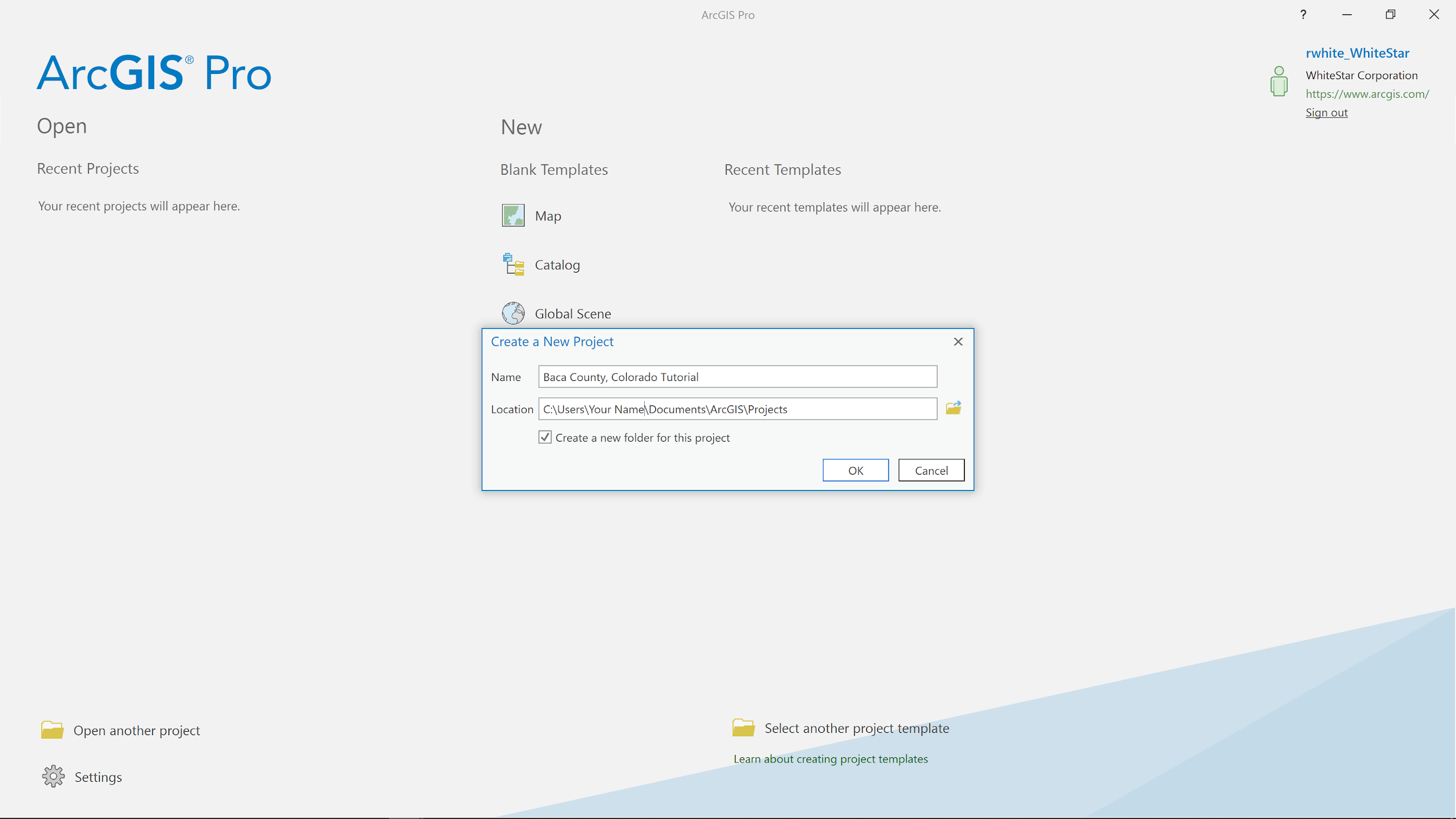Image resolution: width=1456 pixels, height=819 pixels.
Task: Click the Global Scene globe icon
Action: tap(513, 313)
